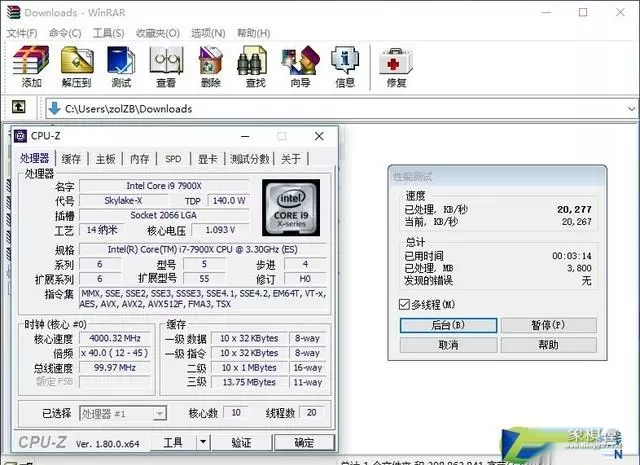The width and height of the screenshot is (640, 465).
Task: Click the processed MB value 3,800
Action: [x=579, y=268]
